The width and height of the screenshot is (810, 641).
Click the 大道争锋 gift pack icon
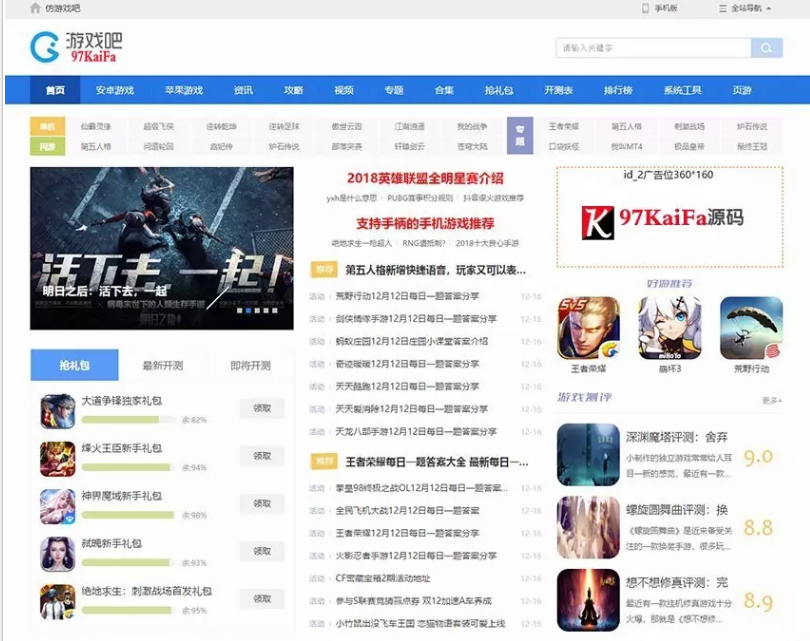point(58,412)
